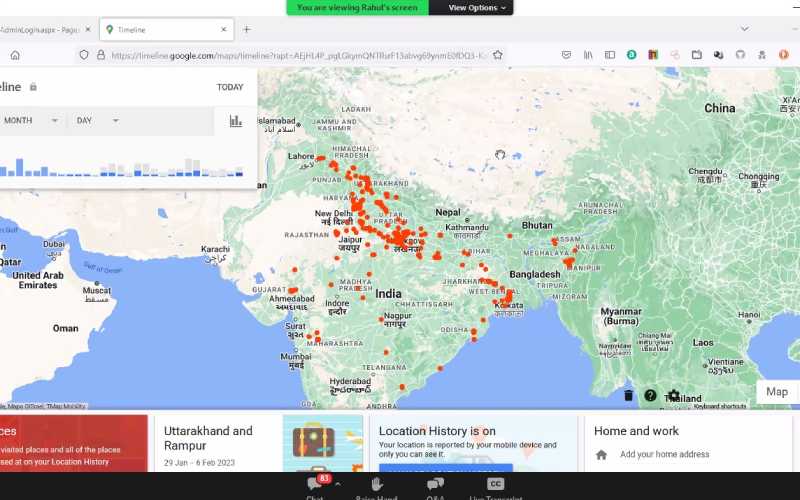Open the Zoom Chat panel
Image resolution: width=800 pixels, height=500 pixels.
click(315, 486)
